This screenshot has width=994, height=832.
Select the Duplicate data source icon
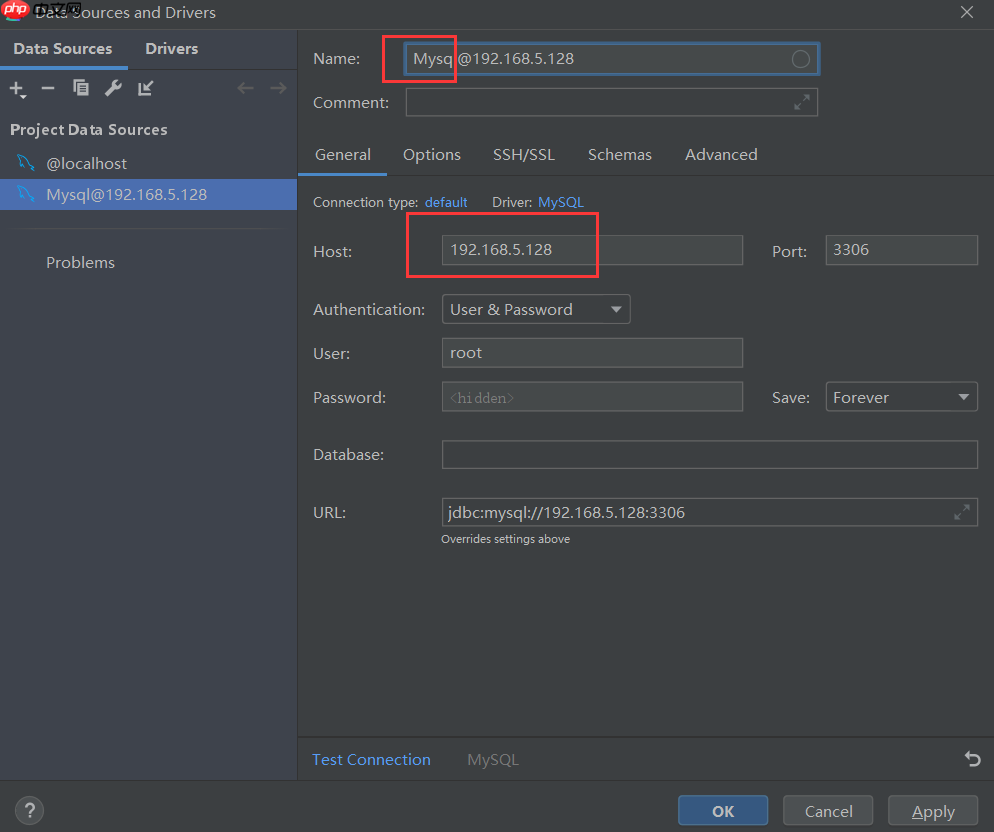point(80,88)
